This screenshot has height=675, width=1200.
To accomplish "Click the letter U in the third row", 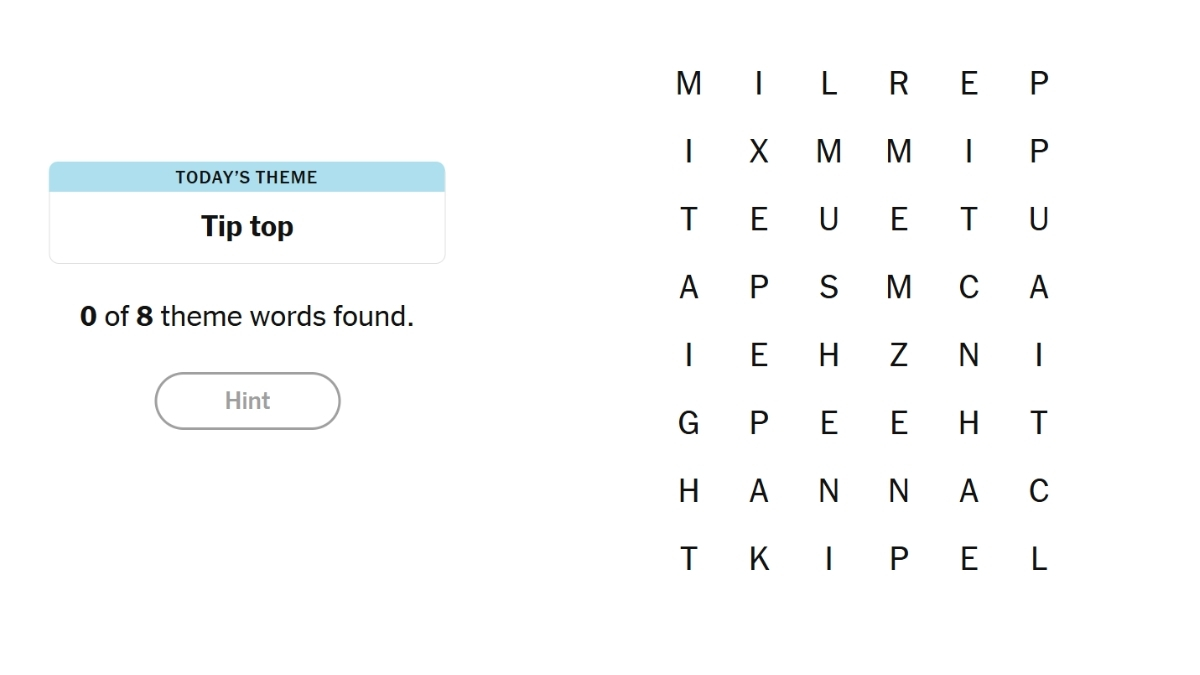I will 828,219.
